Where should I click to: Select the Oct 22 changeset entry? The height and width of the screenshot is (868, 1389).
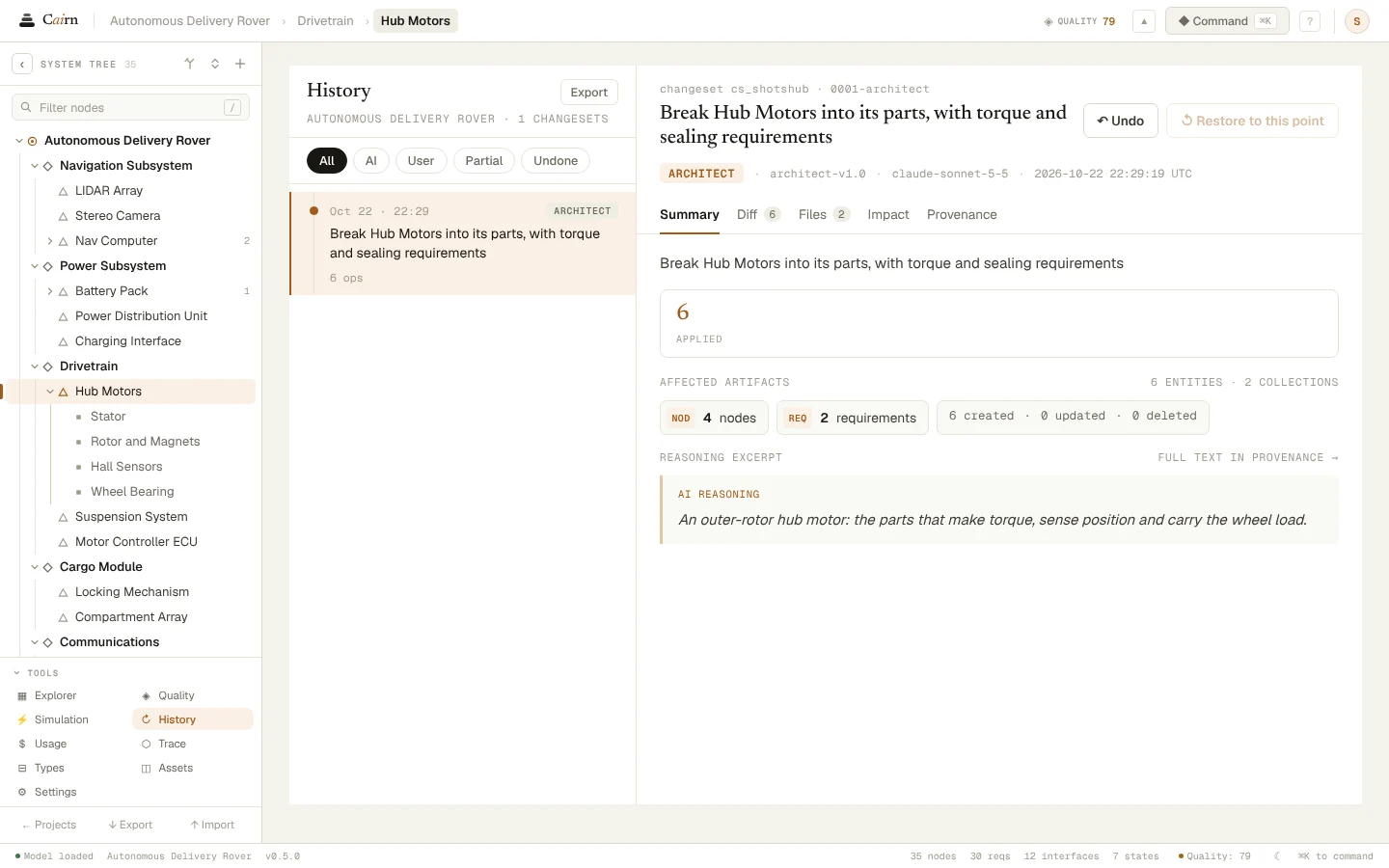(463, 243)
